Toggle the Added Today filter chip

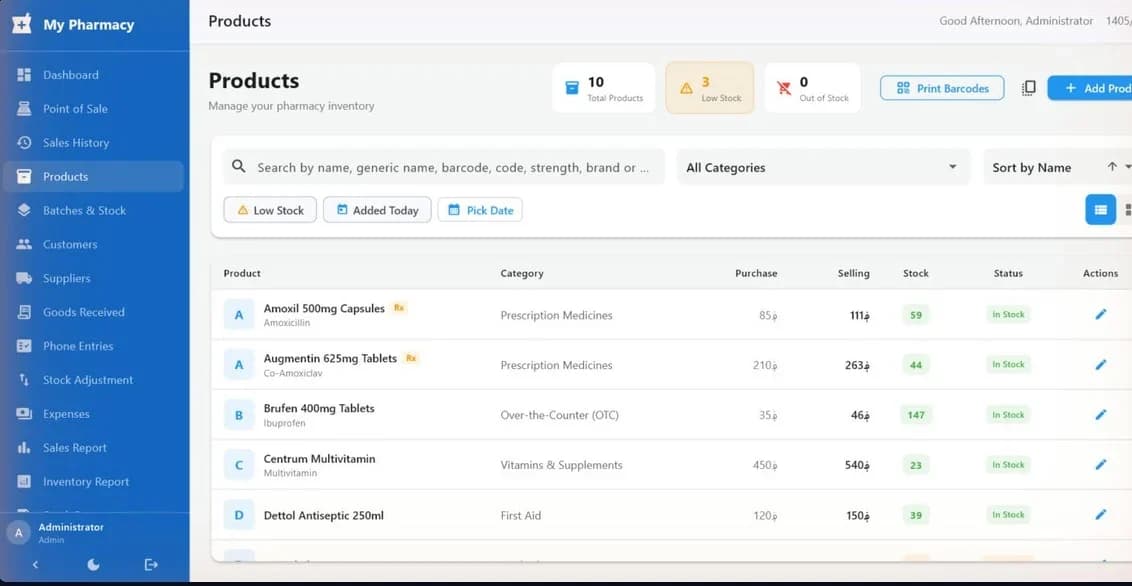coord(377,210)
